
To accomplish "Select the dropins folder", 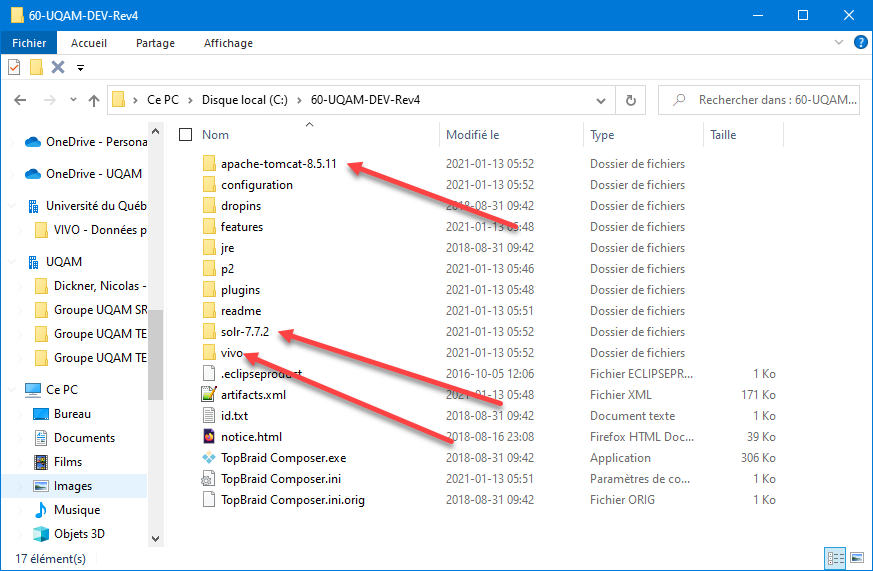I will tap(241, 206).
